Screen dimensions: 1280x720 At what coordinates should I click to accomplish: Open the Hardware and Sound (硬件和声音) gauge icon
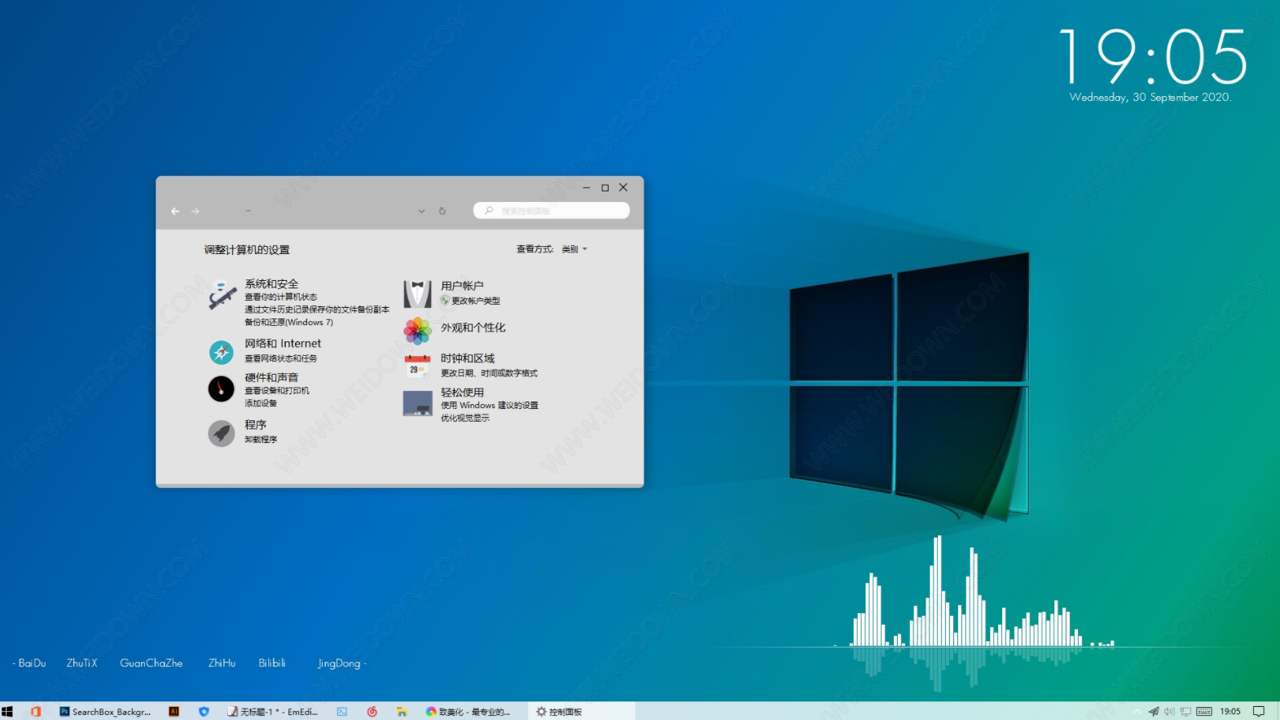(x=221, y=389)
